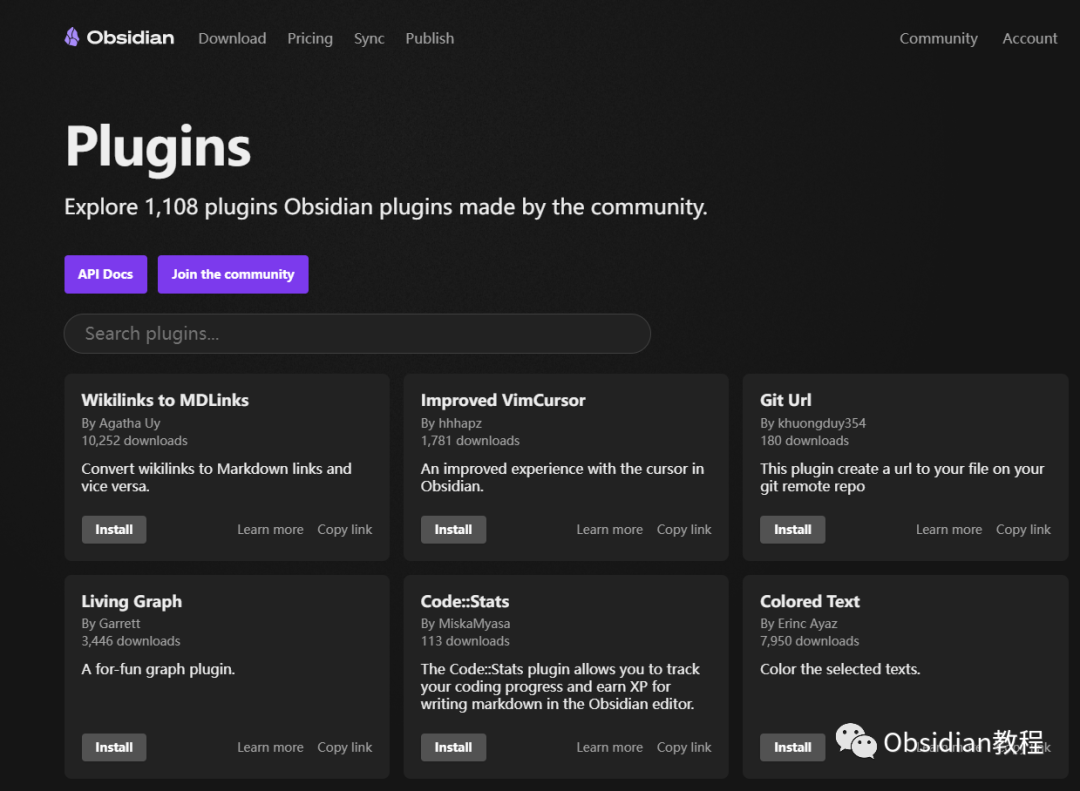
Task: Click the 113 downloads count
Action: pyautogui.click(x=466, y=641)
